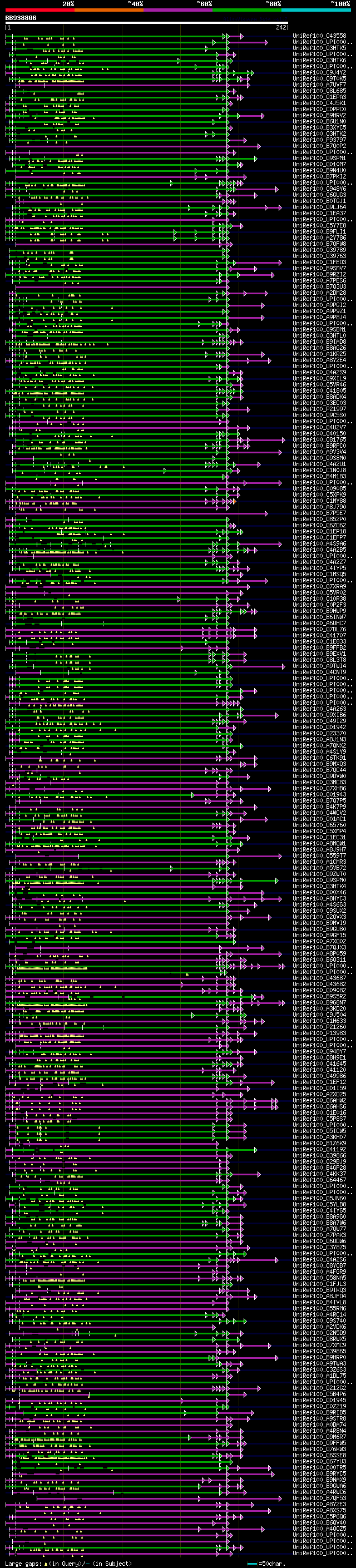Image resolution: width=356 pixels, height=1568 pixels.
Task: Open hit UniRef100_Q3HTK6
Action: pos(319,60)
